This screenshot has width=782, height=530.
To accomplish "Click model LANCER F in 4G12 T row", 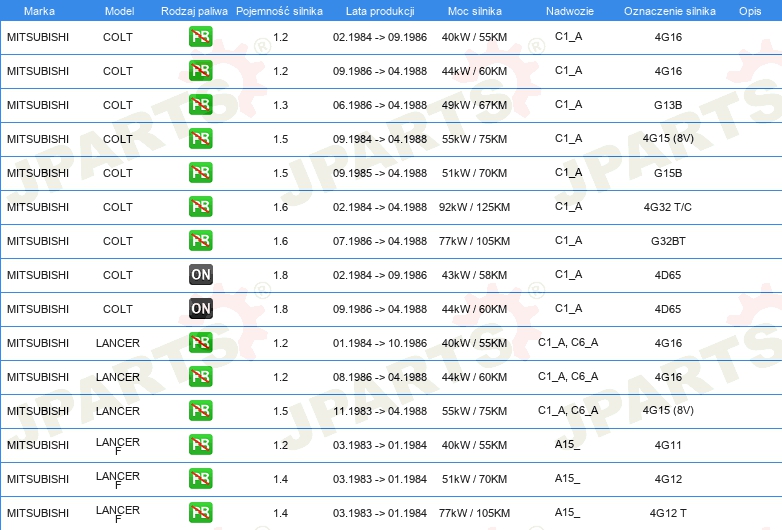I will tap(118, 514).
